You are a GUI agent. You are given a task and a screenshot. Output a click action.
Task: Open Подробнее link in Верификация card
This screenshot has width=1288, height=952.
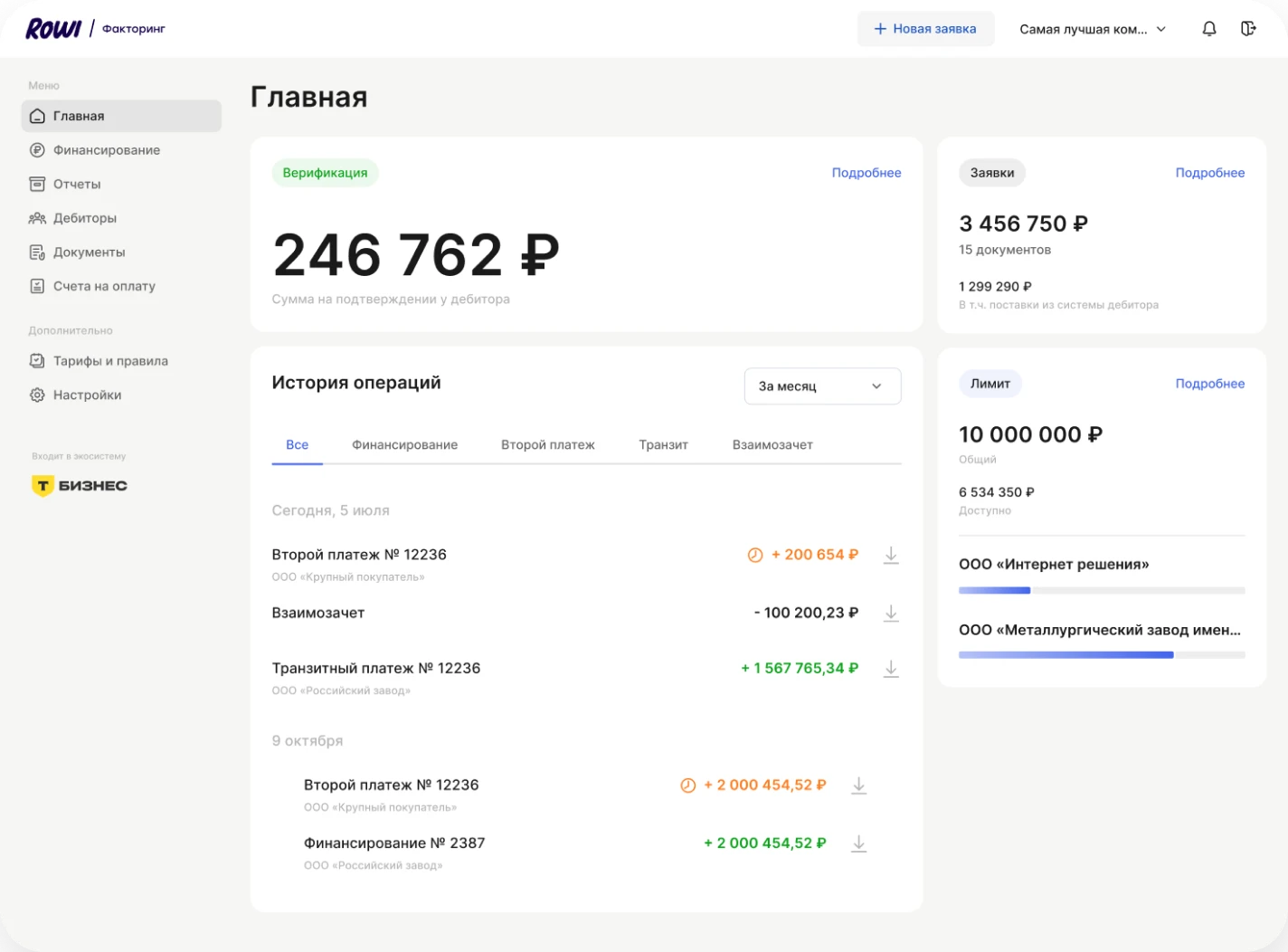click(866, 173)
